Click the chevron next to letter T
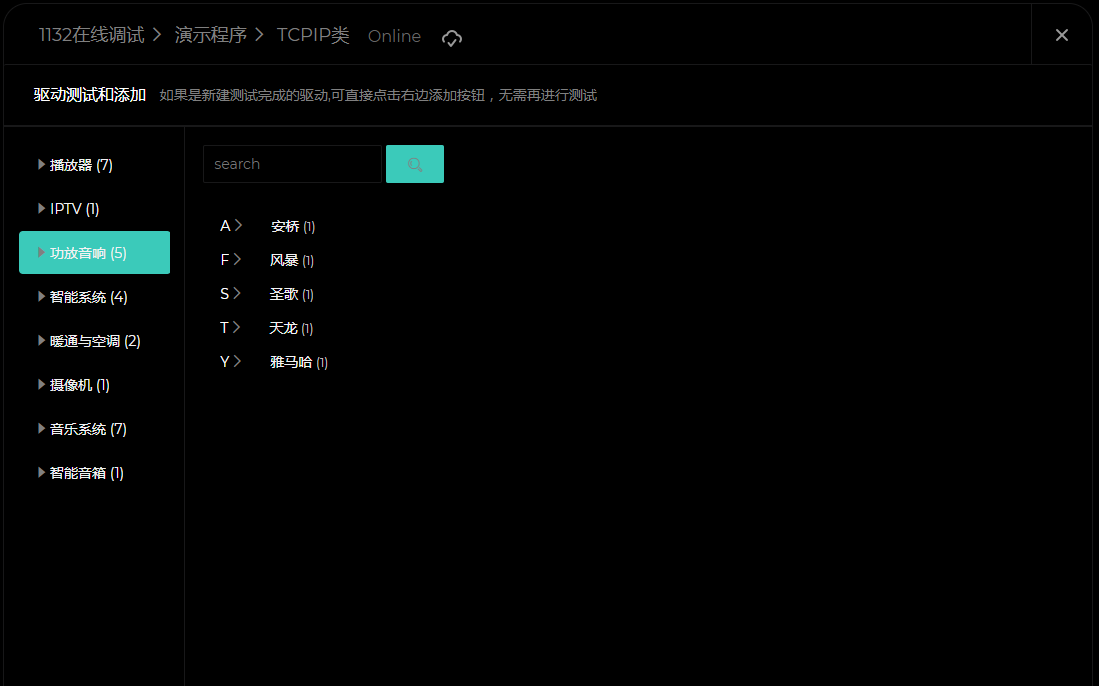 [237, 327]
